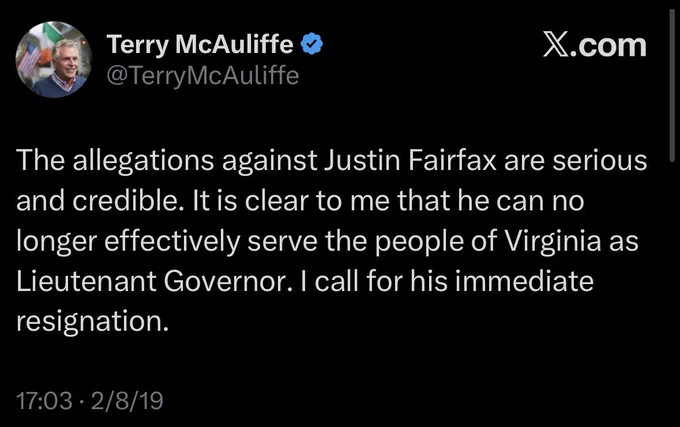Click the final word "resignation."
Viewport: 680px width, 427px height.
click(x=92, y=322)
